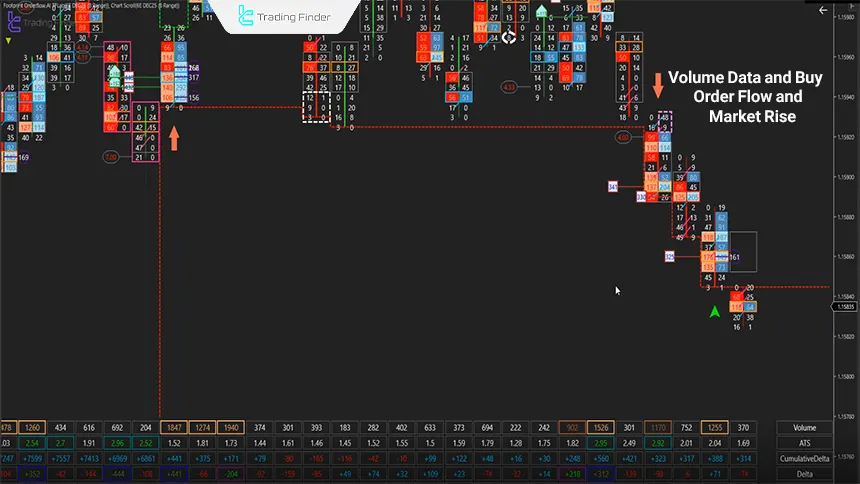
Task: Click the green up-arrow signal marker
Action: click(714, 312)
